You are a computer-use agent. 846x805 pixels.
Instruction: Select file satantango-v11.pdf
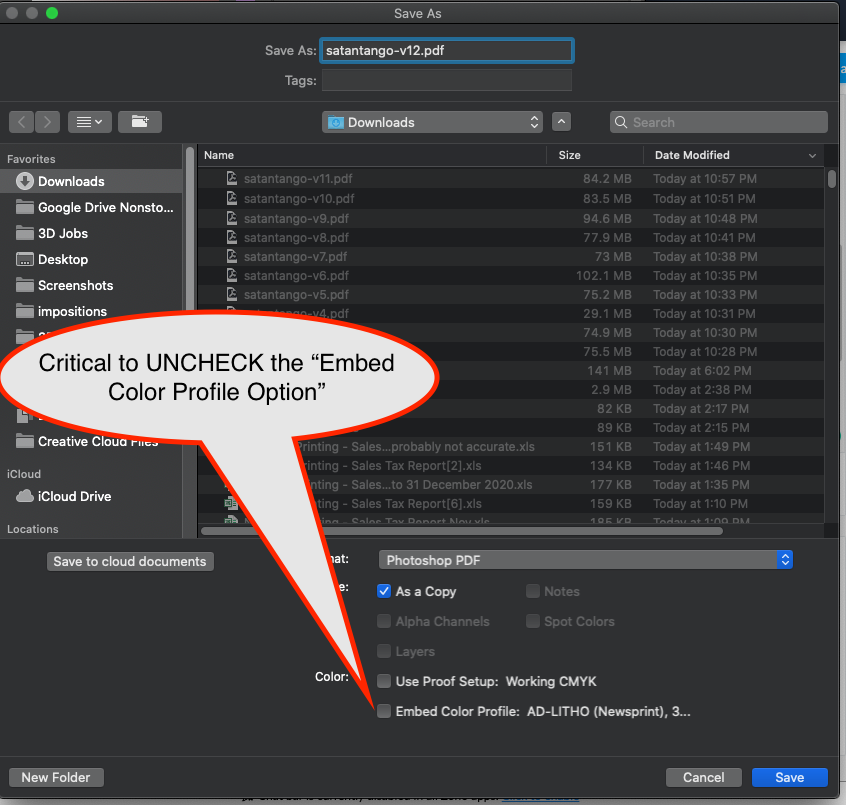pyautogui.click(x=510, y=179)
